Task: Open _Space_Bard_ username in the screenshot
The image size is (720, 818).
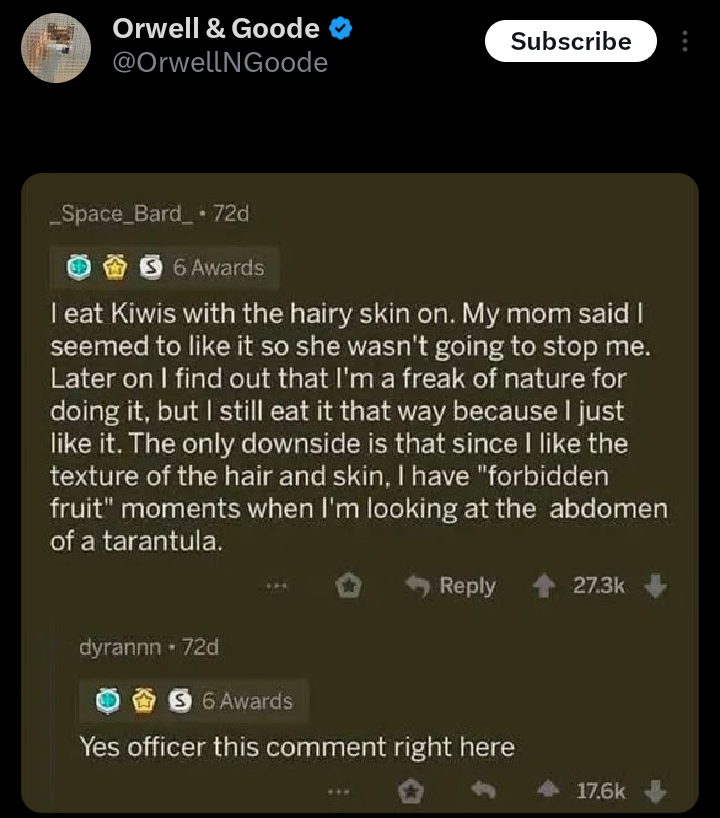Action: pyautogui.click(x=119, y=213)
